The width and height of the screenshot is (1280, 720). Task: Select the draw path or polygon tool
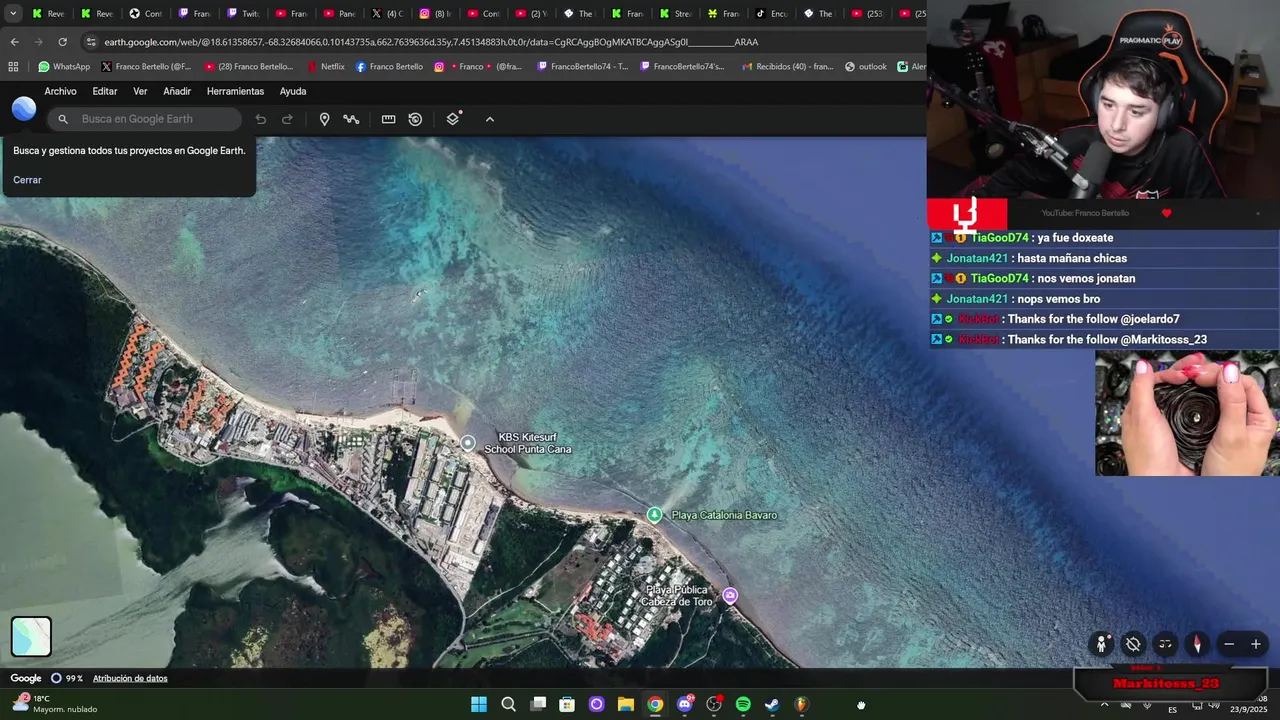click(x=351, y=119)
